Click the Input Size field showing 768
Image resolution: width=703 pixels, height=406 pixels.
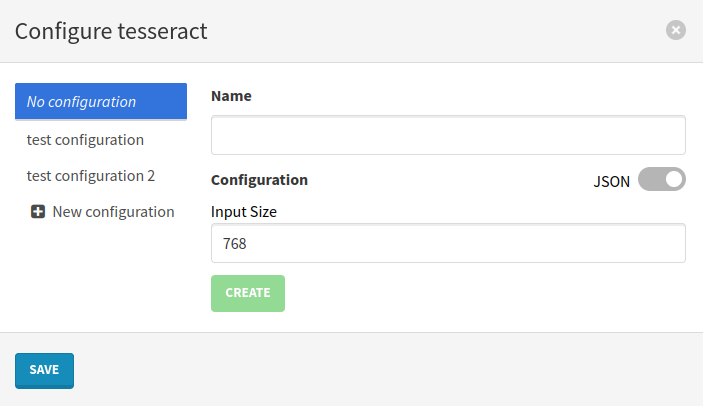pyautogui.click(x=448, y=243)
